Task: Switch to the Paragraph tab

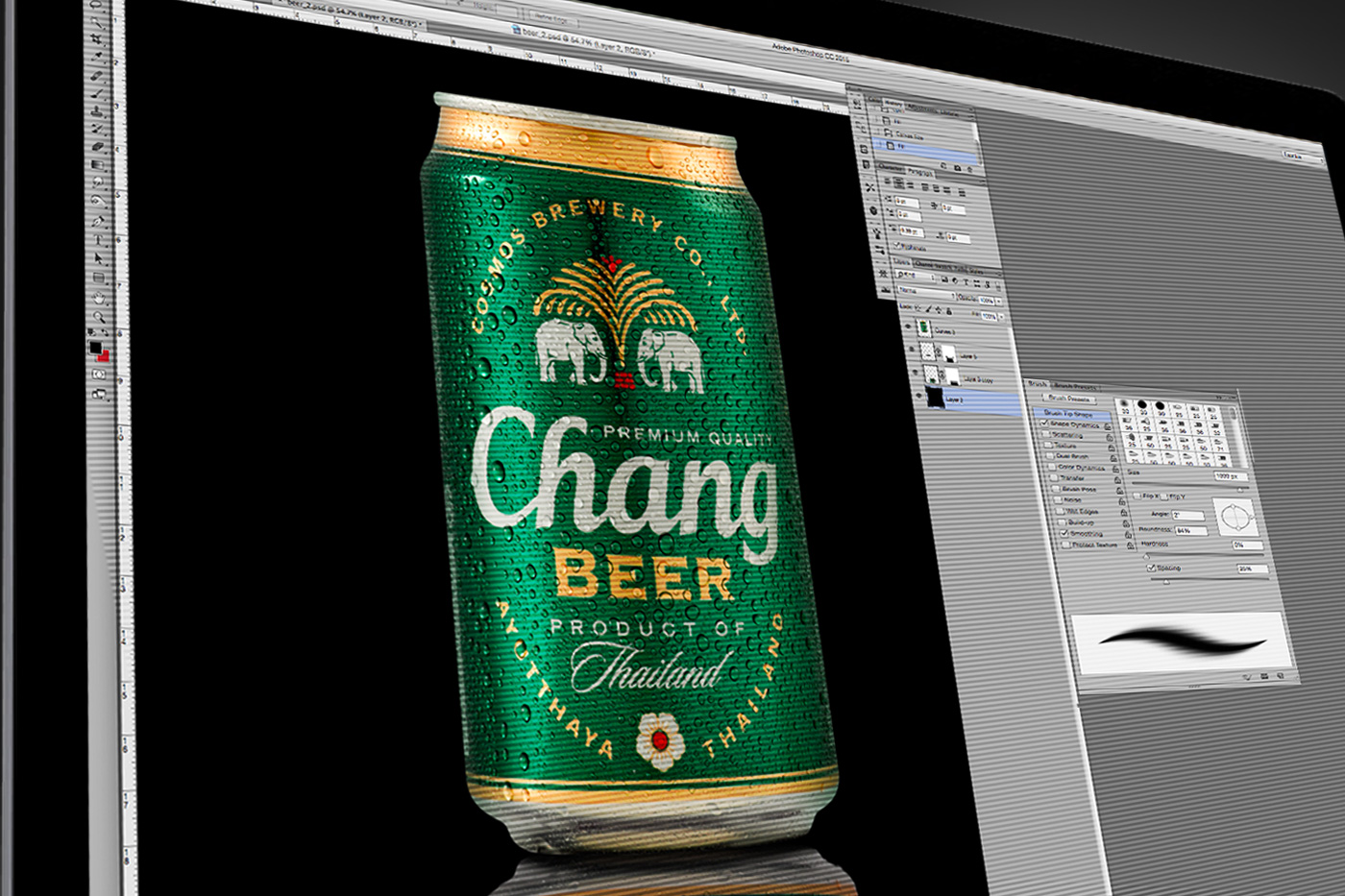Action: (920, 172)
